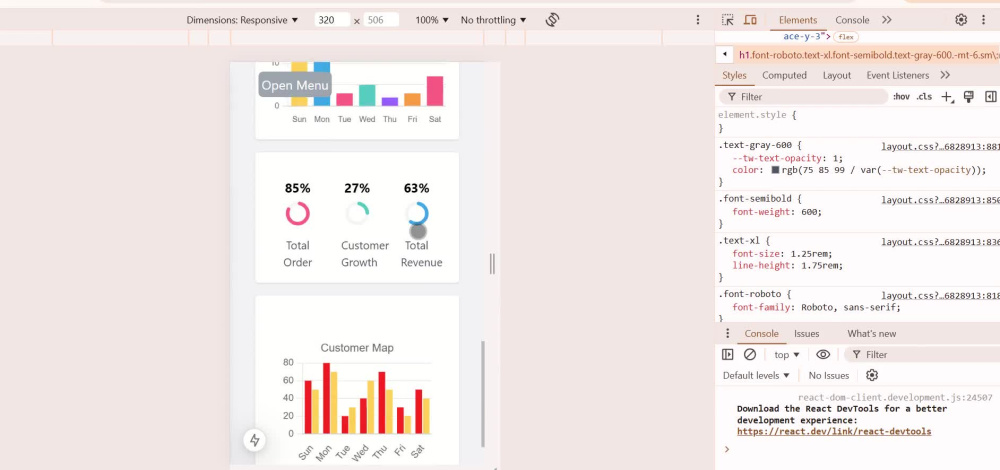The width and height of the screenshot is (1000, 470).
Task: Focus the Styles Filter input
Action: pyautogui.click(x=805, y=97)
